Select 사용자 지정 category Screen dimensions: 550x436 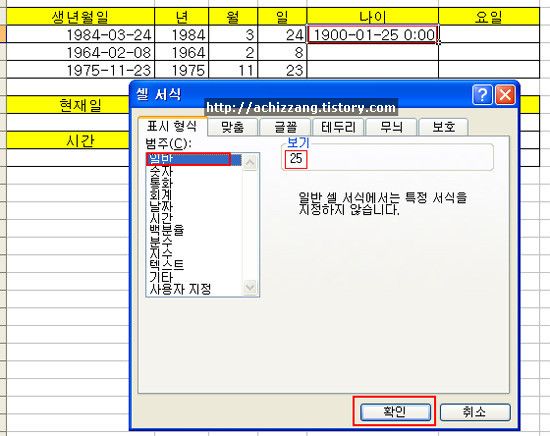pyautogui.click(x=194, y=289)
